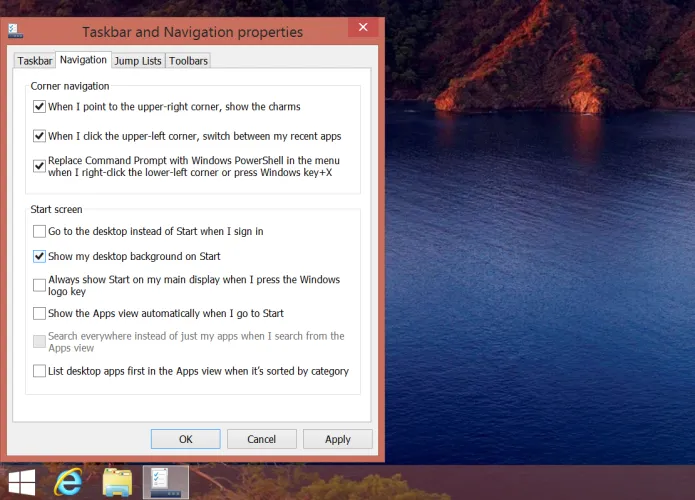Uncheck Show my desktop background on Start

39,256
